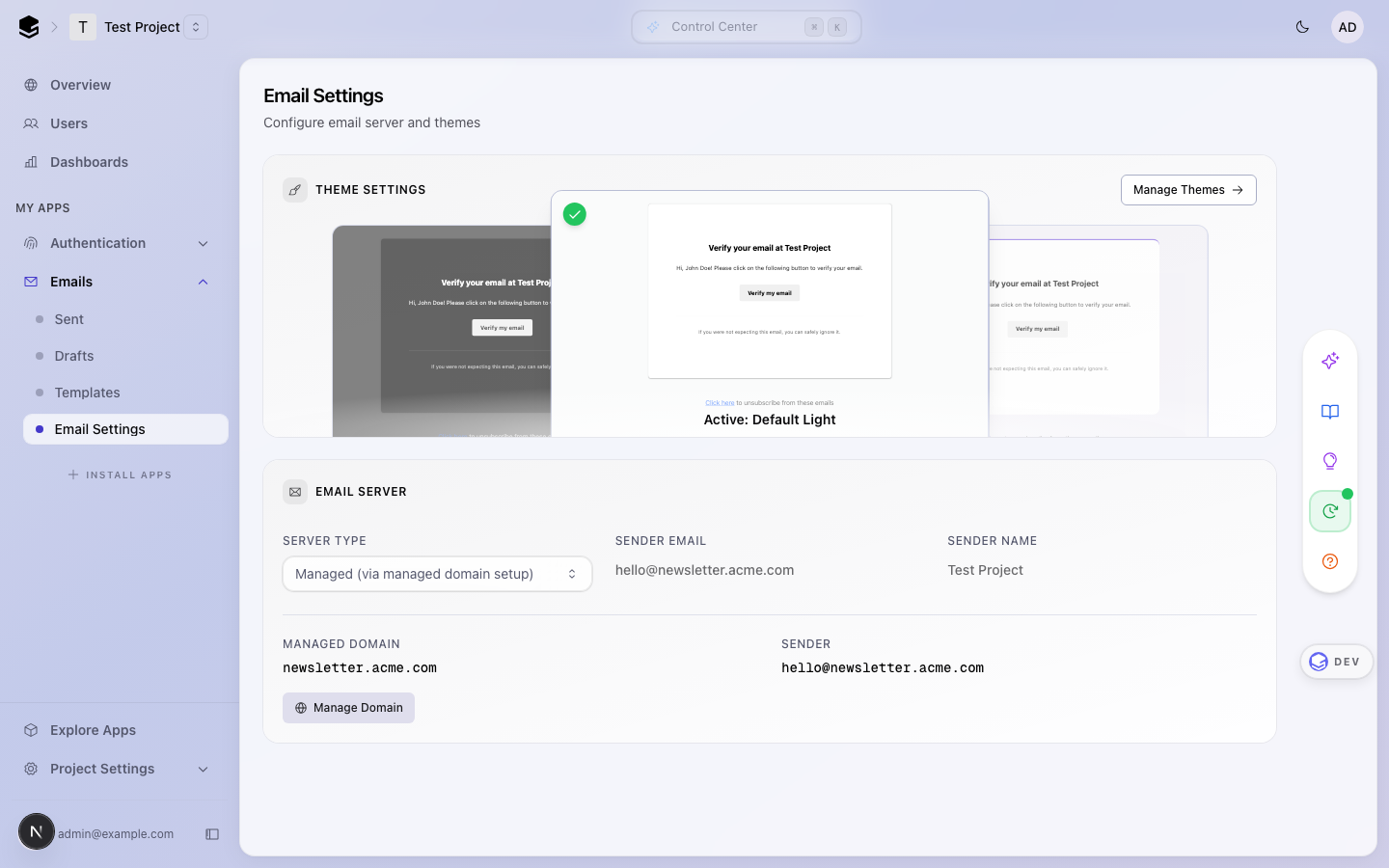This screenshot has width=1389, height=868.
Task: Open the orange help question icon
Action: pyautogui.click(x=1330, y=561)
